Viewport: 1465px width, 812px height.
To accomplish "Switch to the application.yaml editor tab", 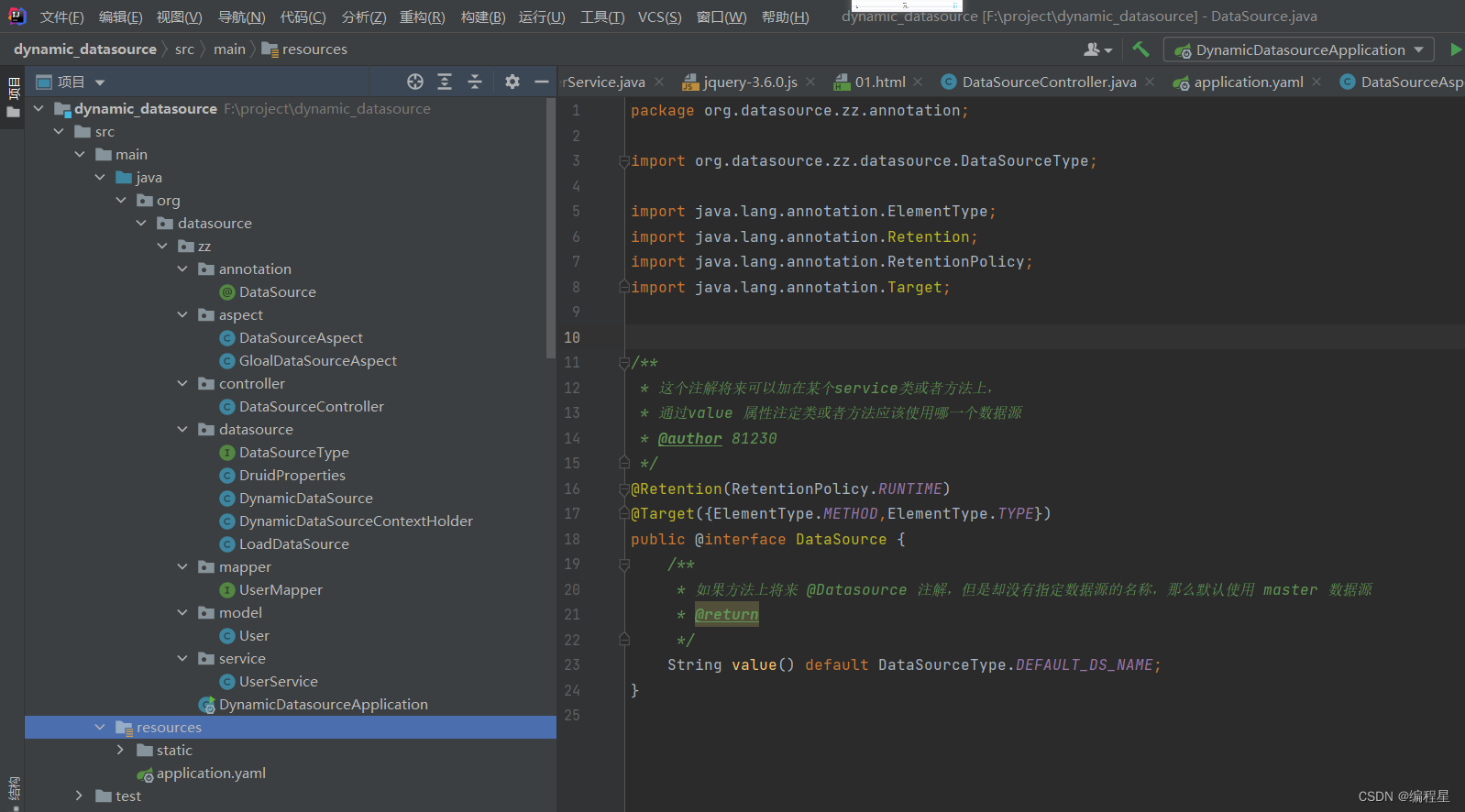I will pyautogui.click(x=1239, y=82).
